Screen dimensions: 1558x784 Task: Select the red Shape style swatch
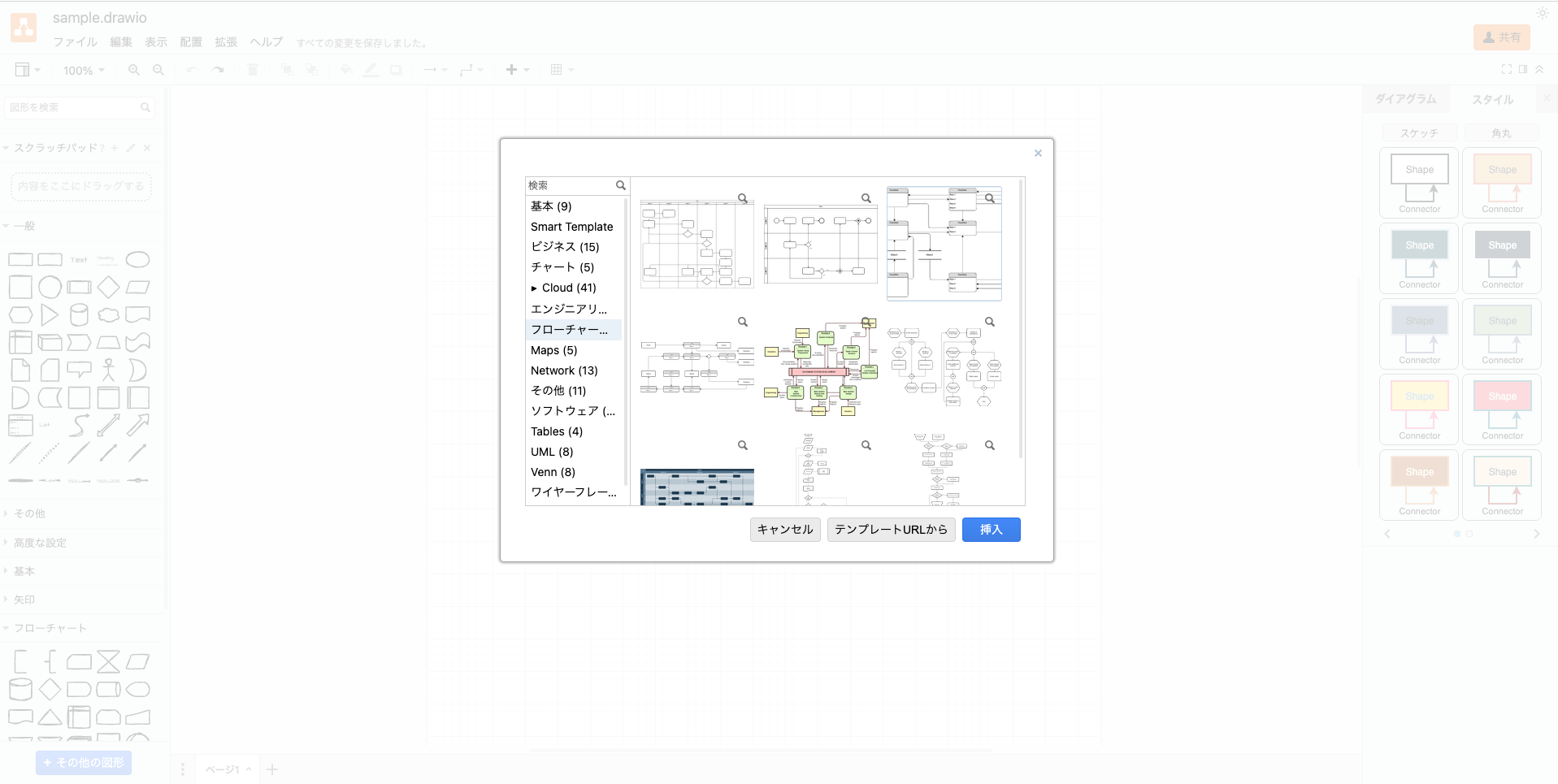[1502, 396]
